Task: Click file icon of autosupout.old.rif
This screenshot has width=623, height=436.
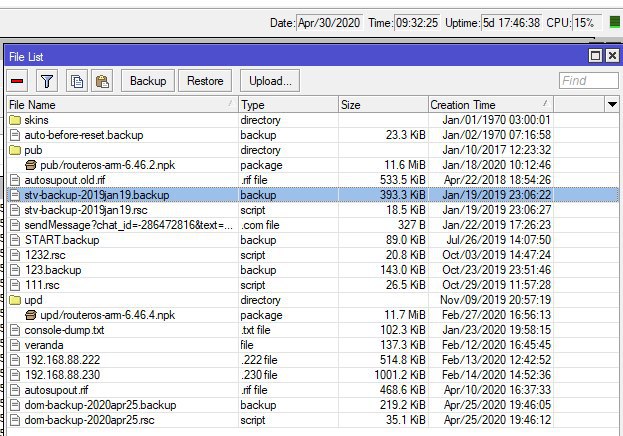Action: click(x=15, y=180)
